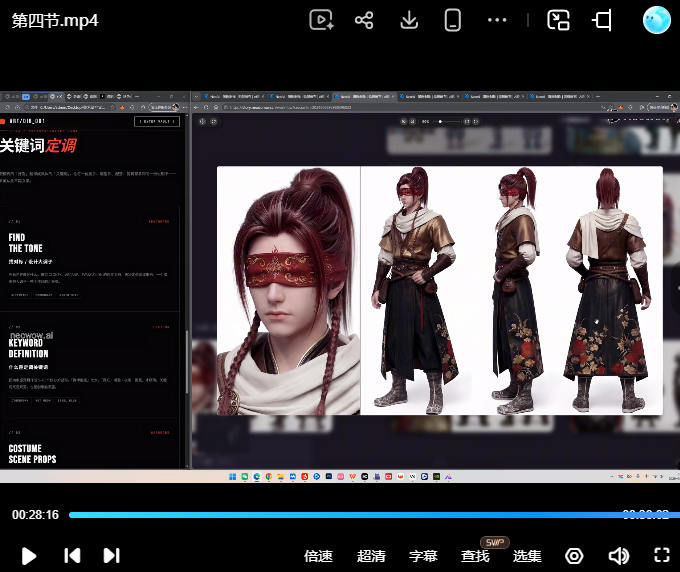Open the AI video assistant icon

click(321, 20)
